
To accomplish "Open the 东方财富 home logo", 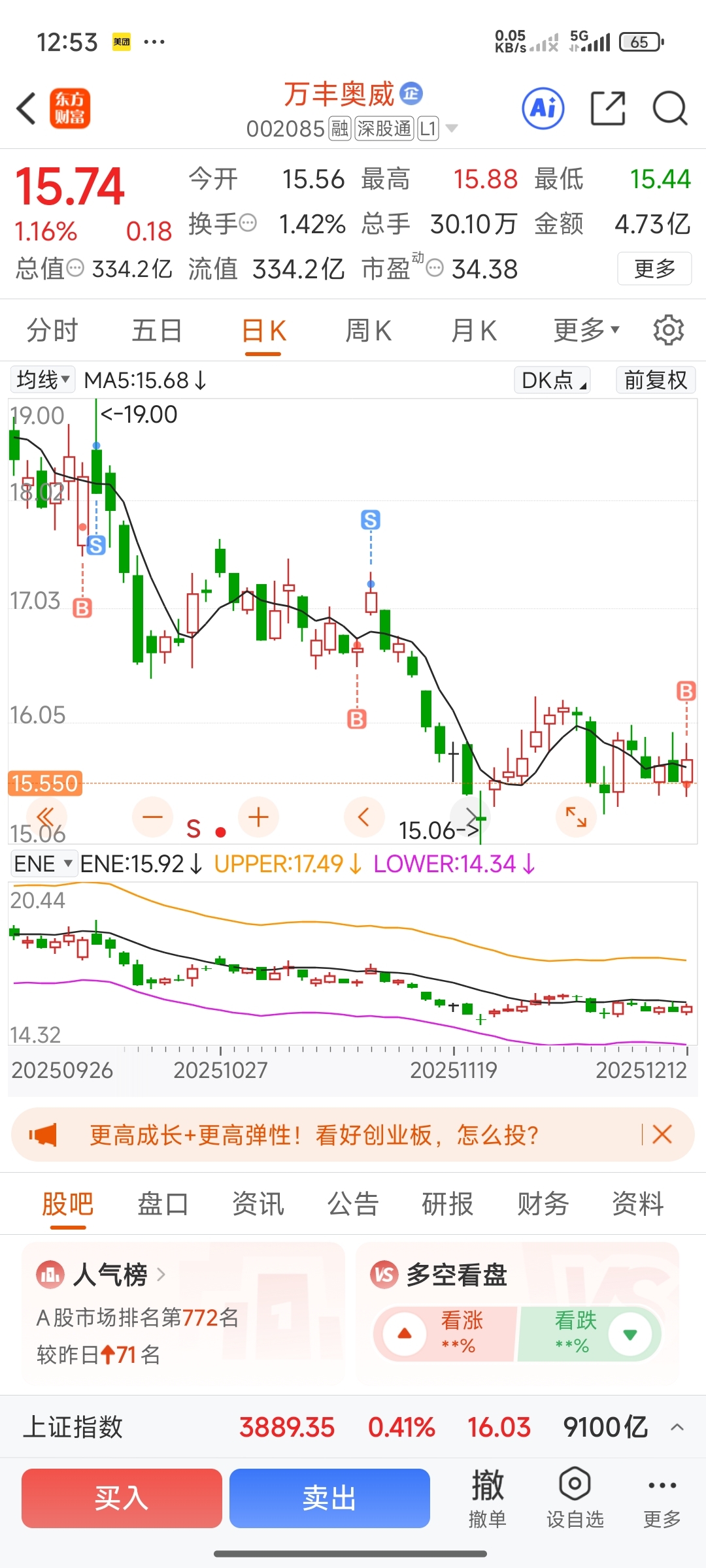I will [70, 108].
